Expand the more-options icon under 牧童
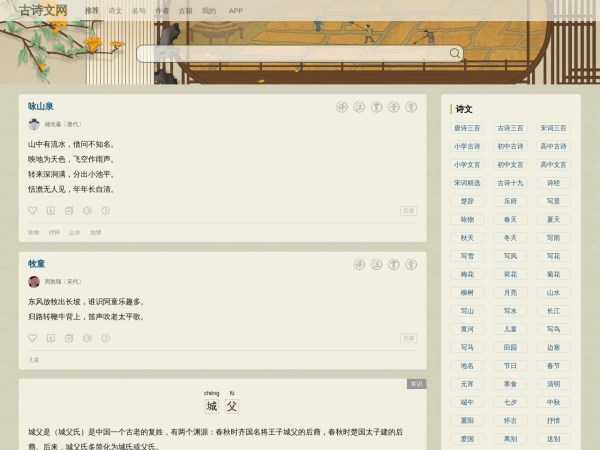 [105, 338]
